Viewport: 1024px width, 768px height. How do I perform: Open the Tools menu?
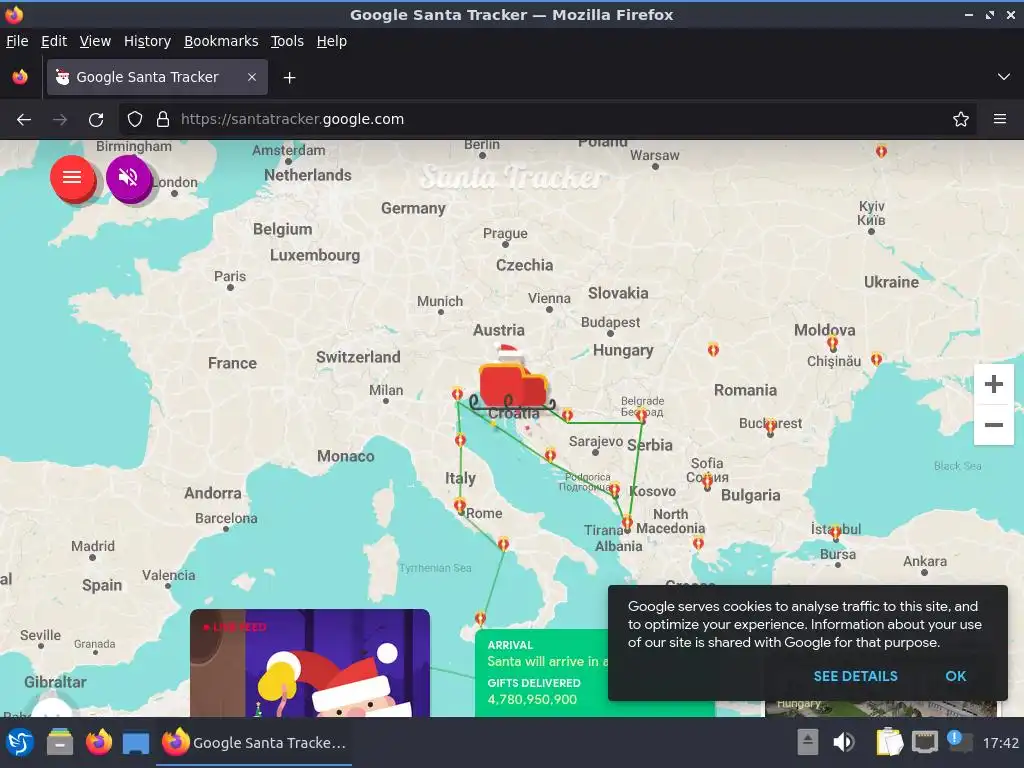tap(287, 41)
